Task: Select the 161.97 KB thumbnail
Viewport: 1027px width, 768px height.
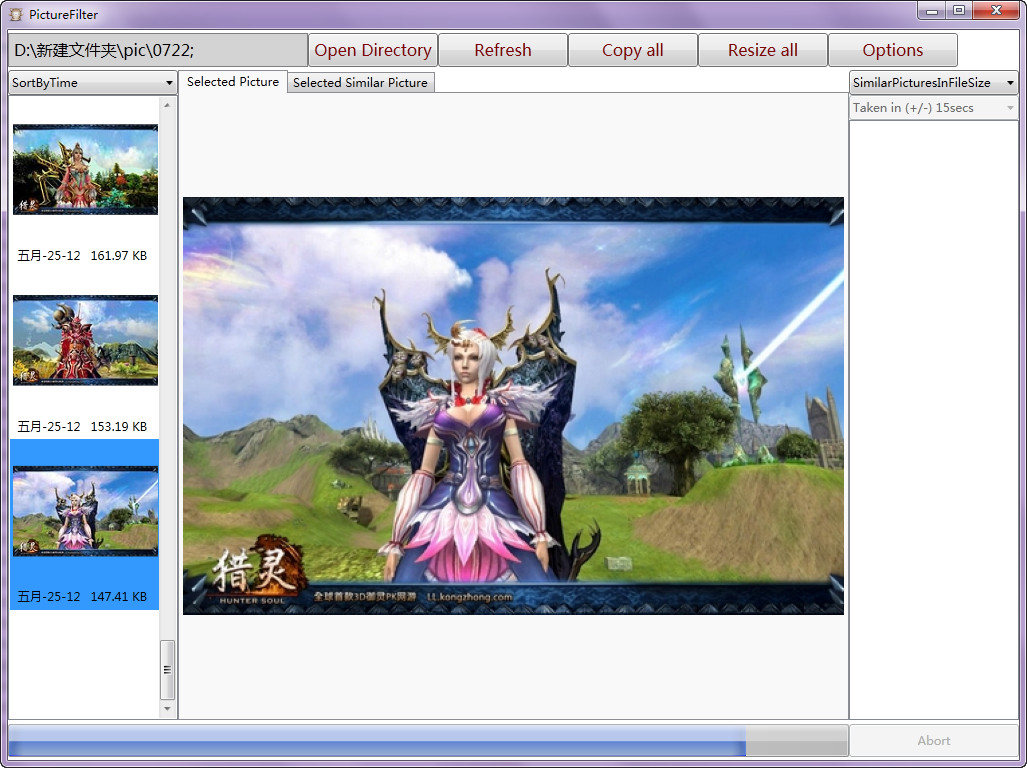Action: [x=85, y=170]
